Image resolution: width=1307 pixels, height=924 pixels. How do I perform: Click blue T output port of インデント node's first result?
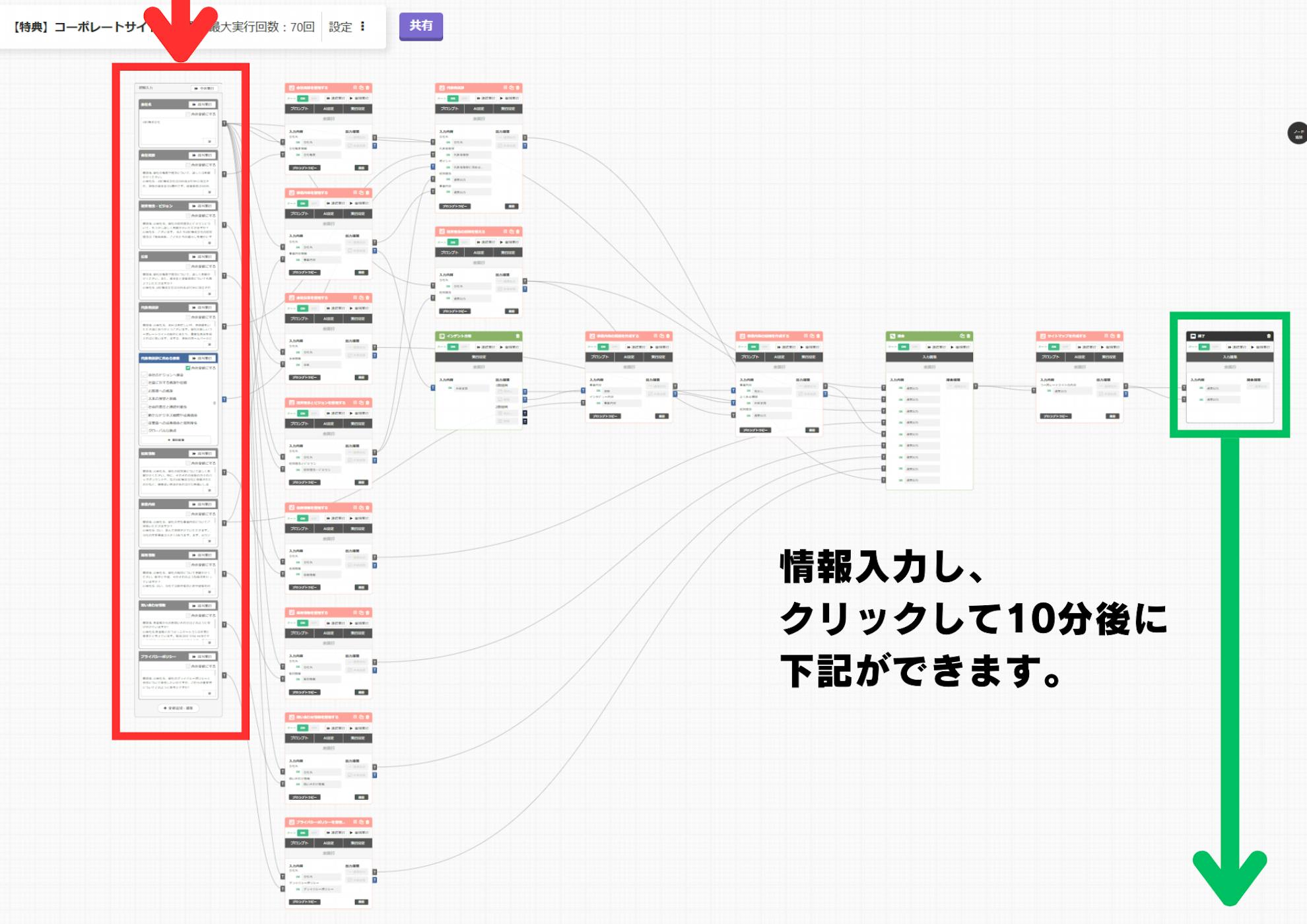click(525, 391)
